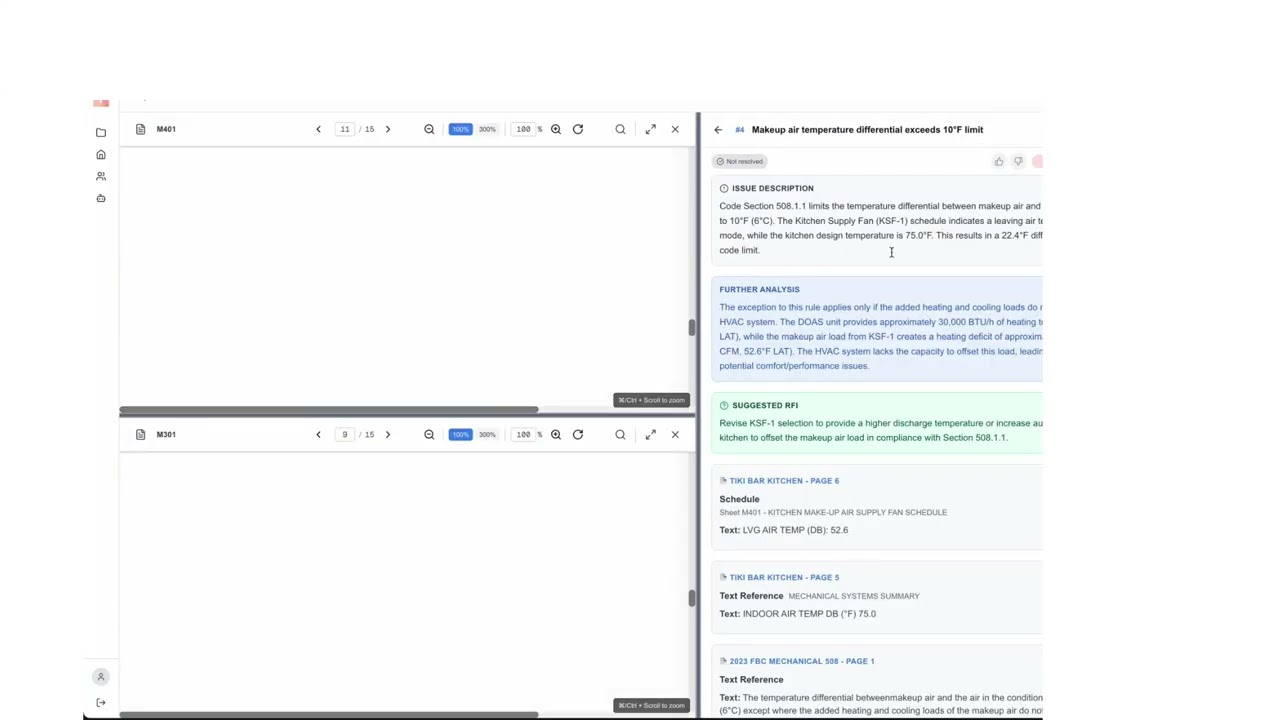Click the M401 viewer horizontal scrollbar
1280x720 pixels.
pyautogui.click(x=329, y=410)
